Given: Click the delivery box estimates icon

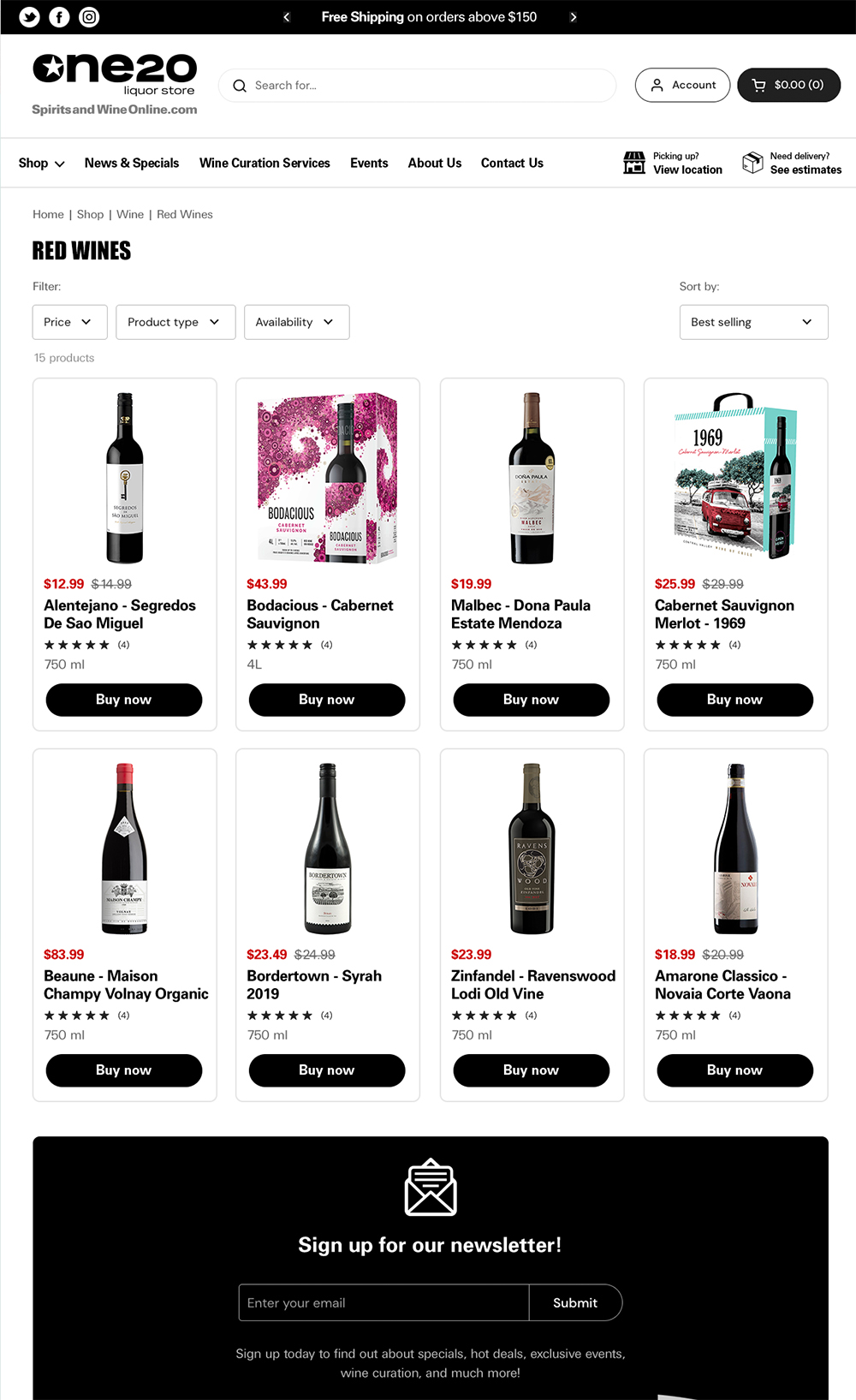Looking at the screenshot, I should [752, 163].
